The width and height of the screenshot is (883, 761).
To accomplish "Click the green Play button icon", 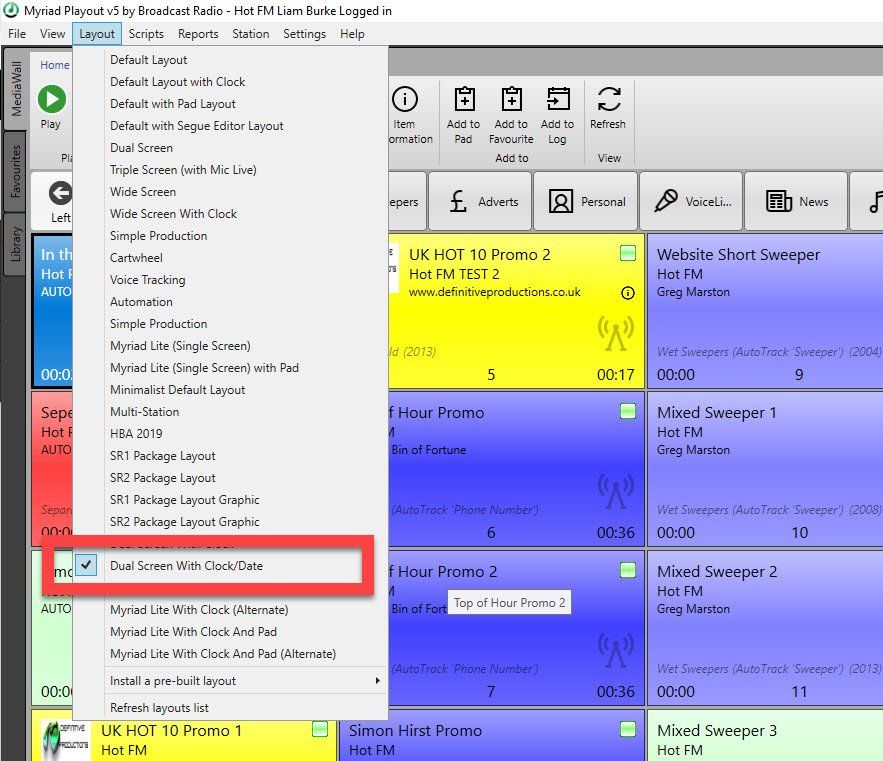I will point(52,100).
